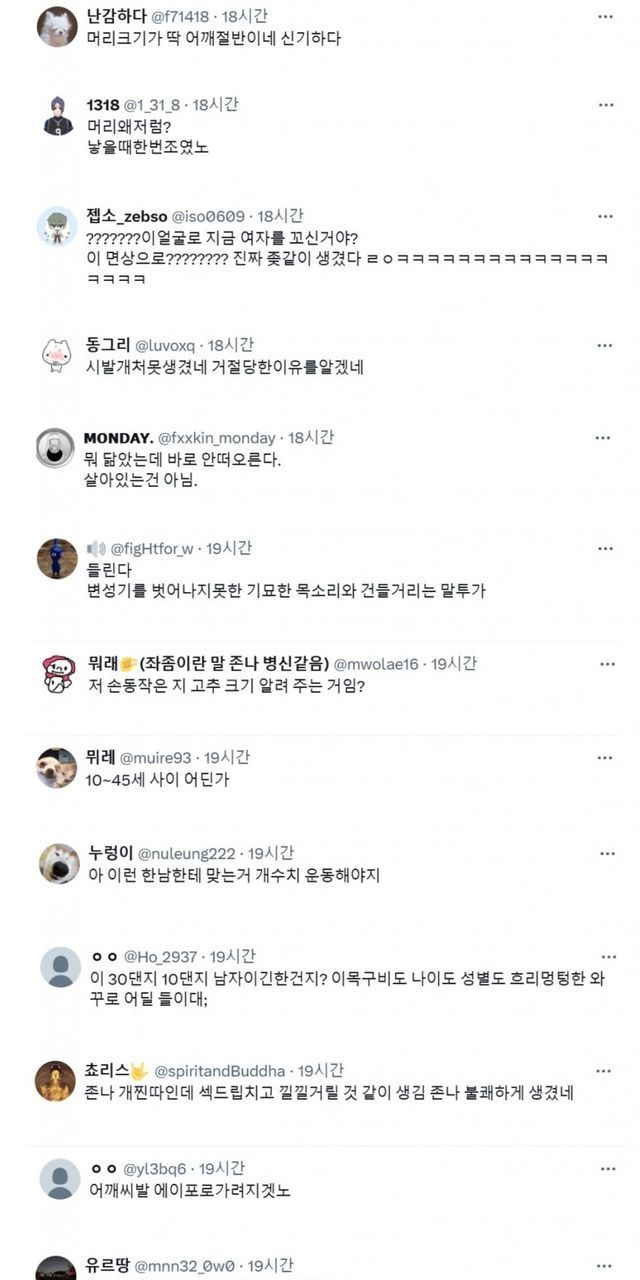Open the more menu on 동그리's tweet
Viewport: 640px width, 1280px height.
coord(606,345)
